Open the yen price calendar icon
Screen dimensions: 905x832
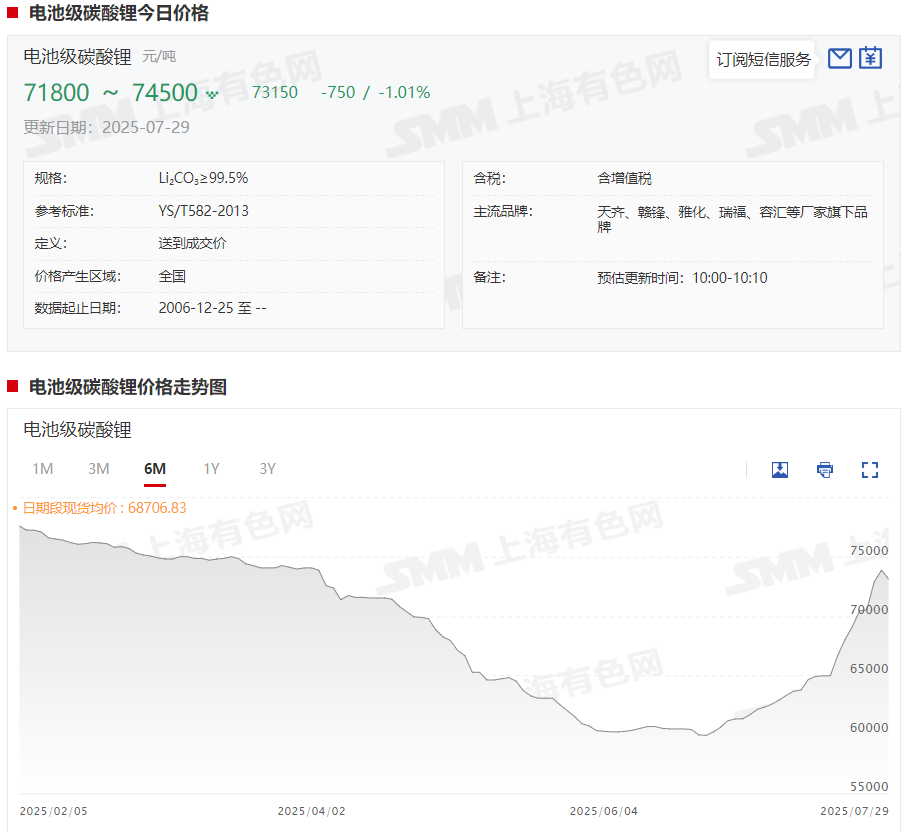871,58
